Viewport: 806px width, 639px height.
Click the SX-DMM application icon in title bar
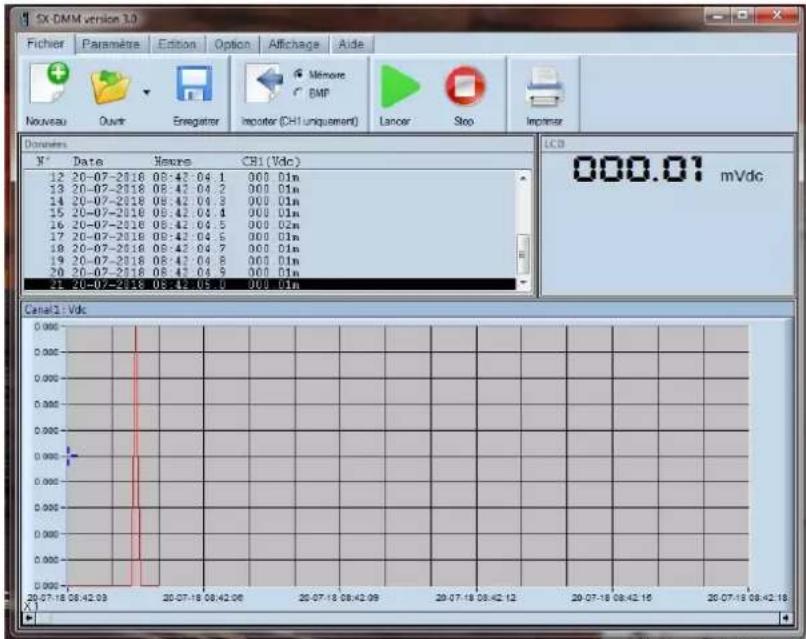point(24,19)
